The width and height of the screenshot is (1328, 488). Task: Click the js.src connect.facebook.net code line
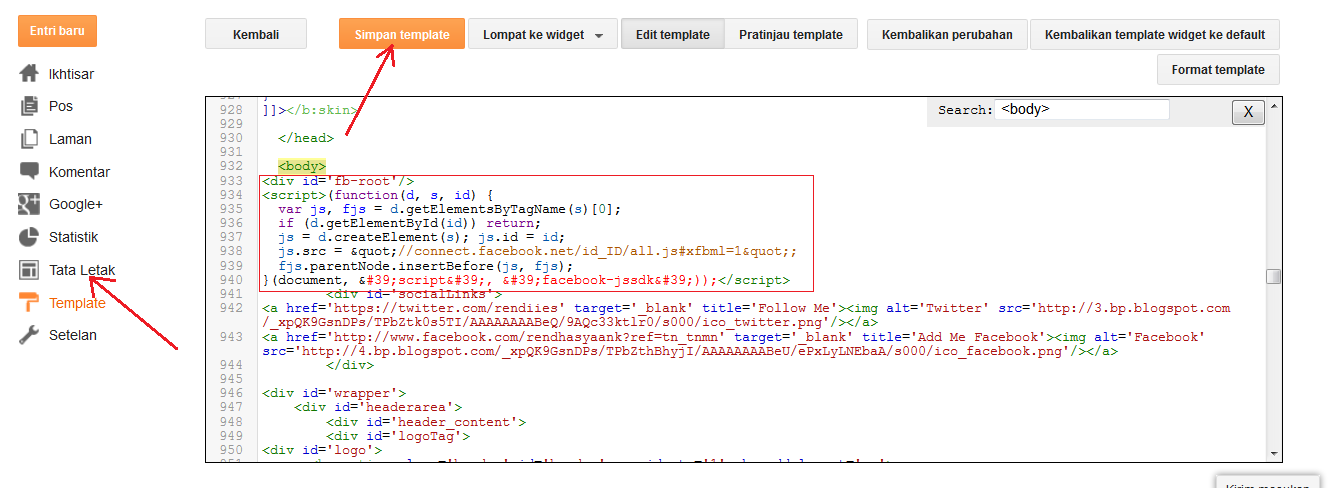(537, 252)
